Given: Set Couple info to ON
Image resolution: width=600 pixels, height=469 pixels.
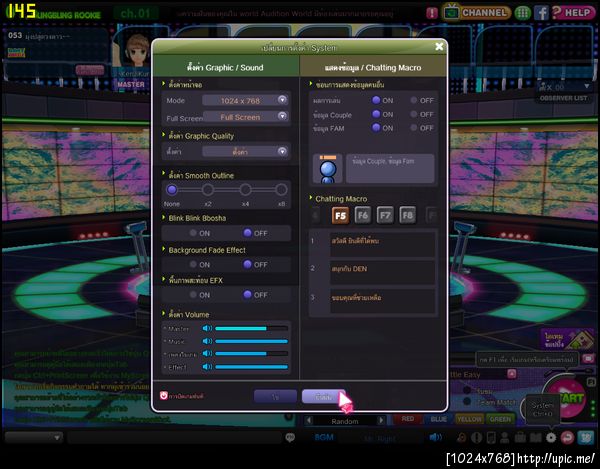Looking at the screenshot, I should pos(376,114).
